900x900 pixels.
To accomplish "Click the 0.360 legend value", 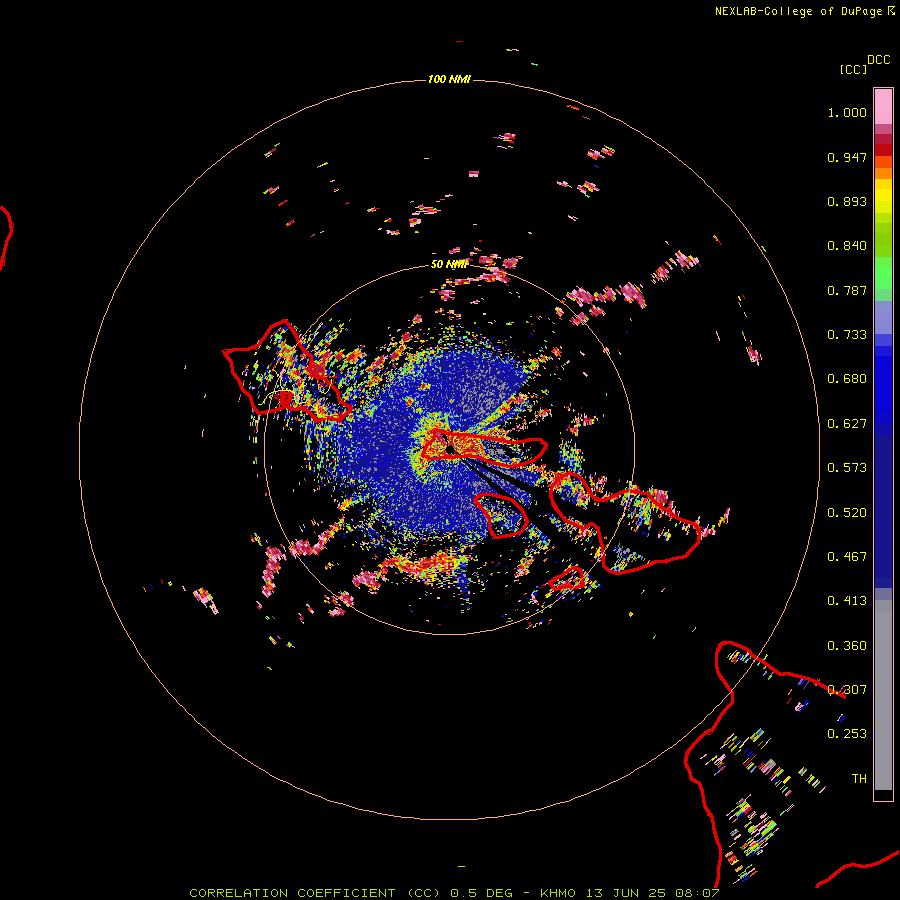I will pos(847,646).
